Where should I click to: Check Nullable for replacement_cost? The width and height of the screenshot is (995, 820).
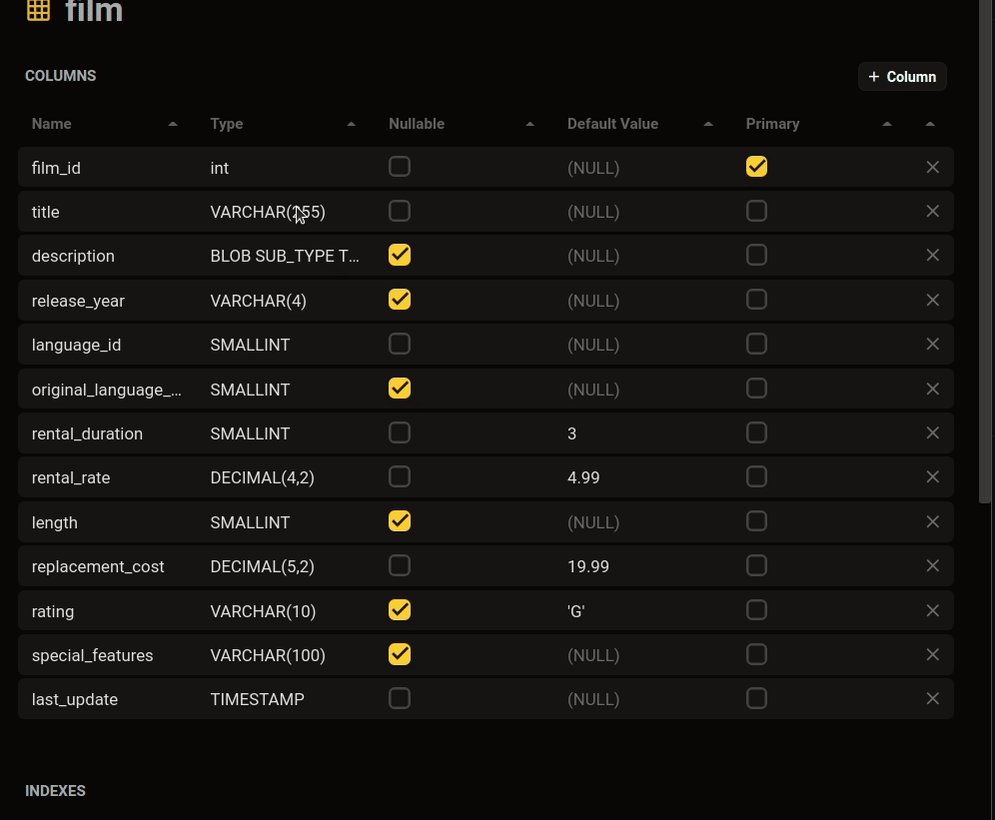[x=399, y=565]
